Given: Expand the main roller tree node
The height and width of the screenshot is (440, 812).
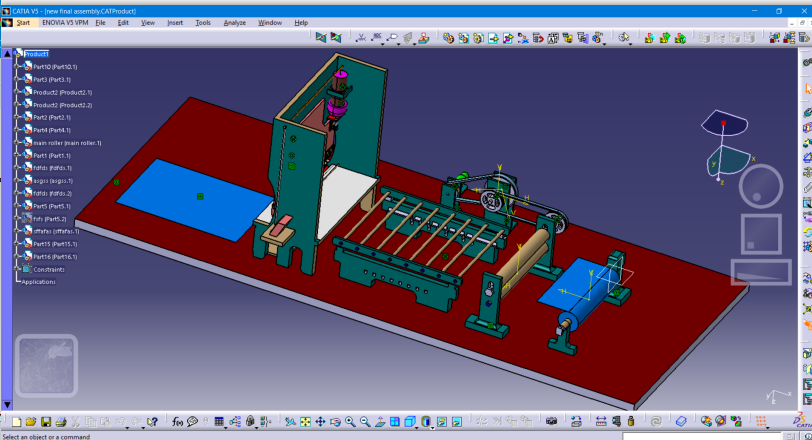Looking at the screenshot, I should point(17,143).
